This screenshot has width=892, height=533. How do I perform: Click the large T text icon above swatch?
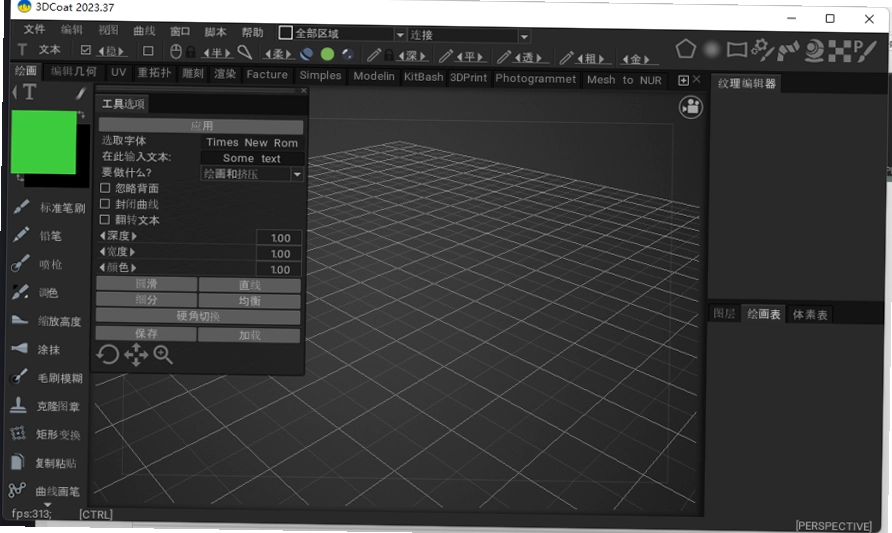pyautogui.click(x=29, y=92)
